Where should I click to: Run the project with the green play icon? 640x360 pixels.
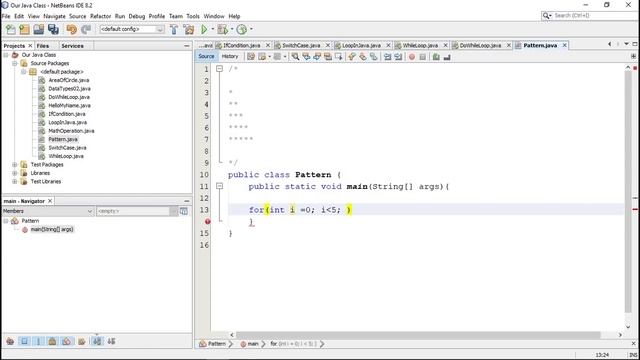(204, 29)
